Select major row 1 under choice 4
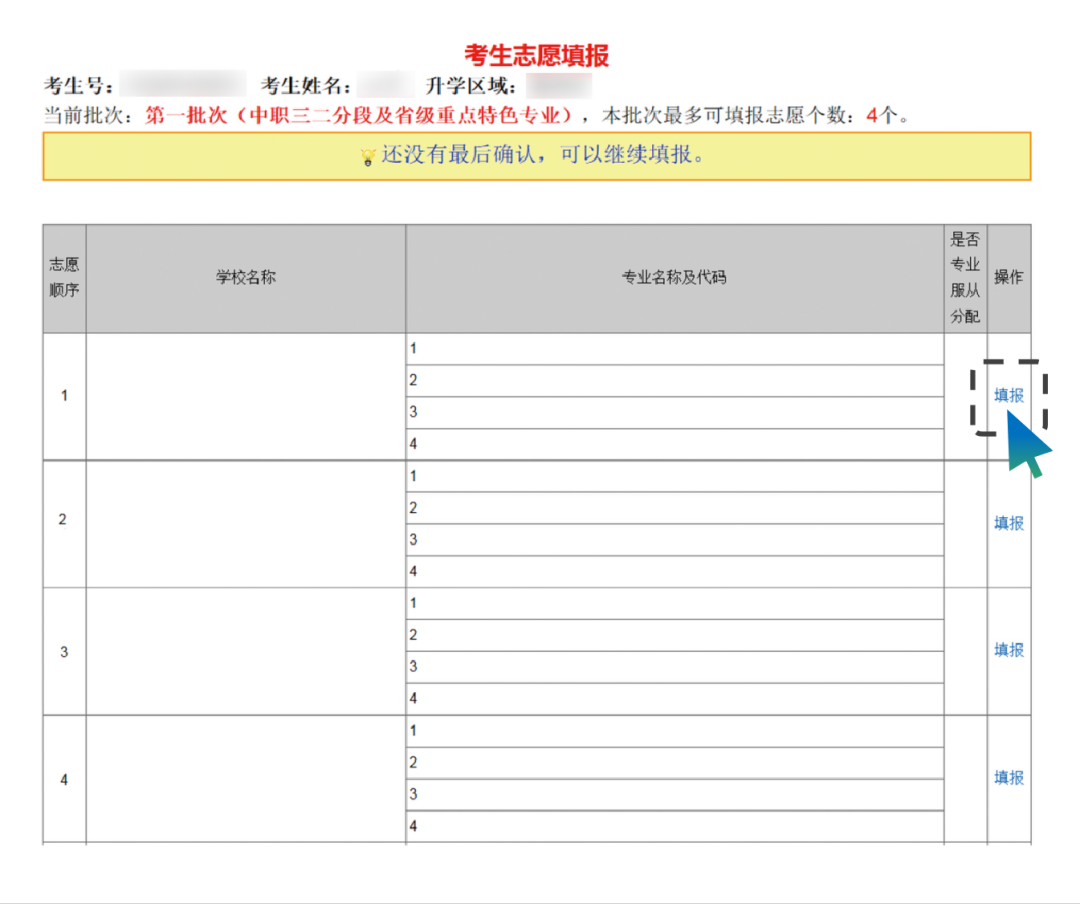The image size is (1080, 904). pyautogui.click(x=674, y=731)
